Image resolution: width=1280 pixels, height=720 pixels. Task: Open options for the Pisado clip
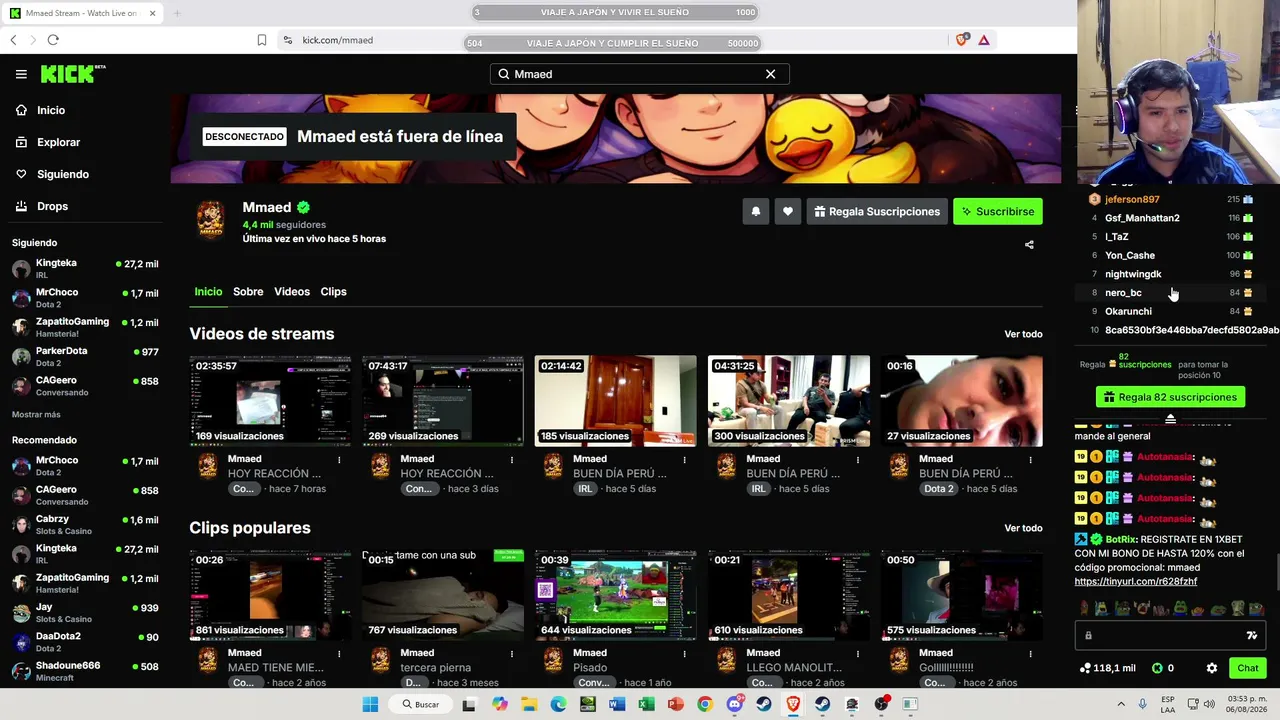(x=685, y=654)
